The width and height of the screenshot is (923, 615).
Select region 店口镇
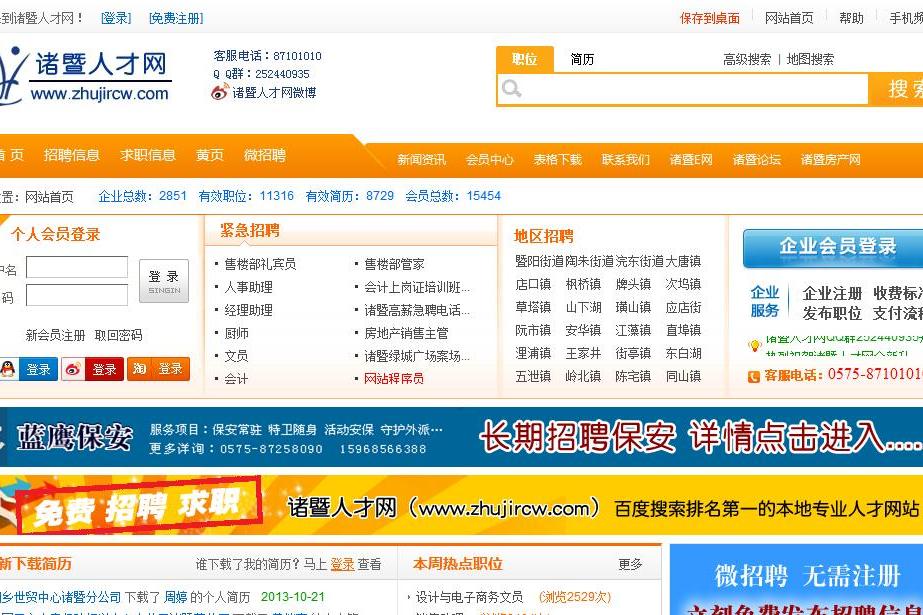point(533,284)
